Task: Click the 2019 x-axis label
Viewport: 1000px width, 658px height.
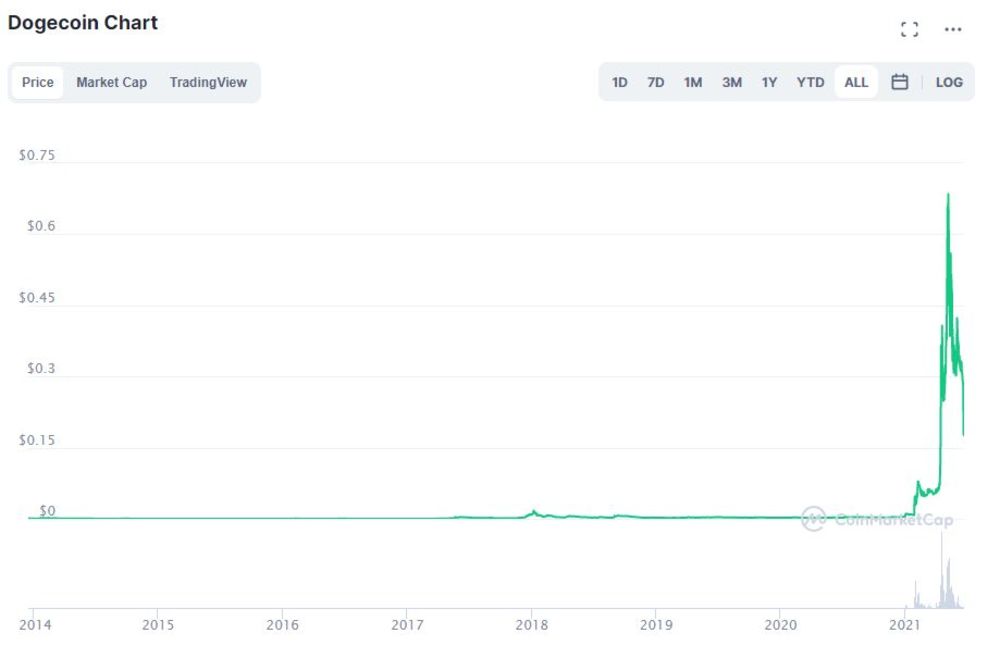Action: point(656,625)
